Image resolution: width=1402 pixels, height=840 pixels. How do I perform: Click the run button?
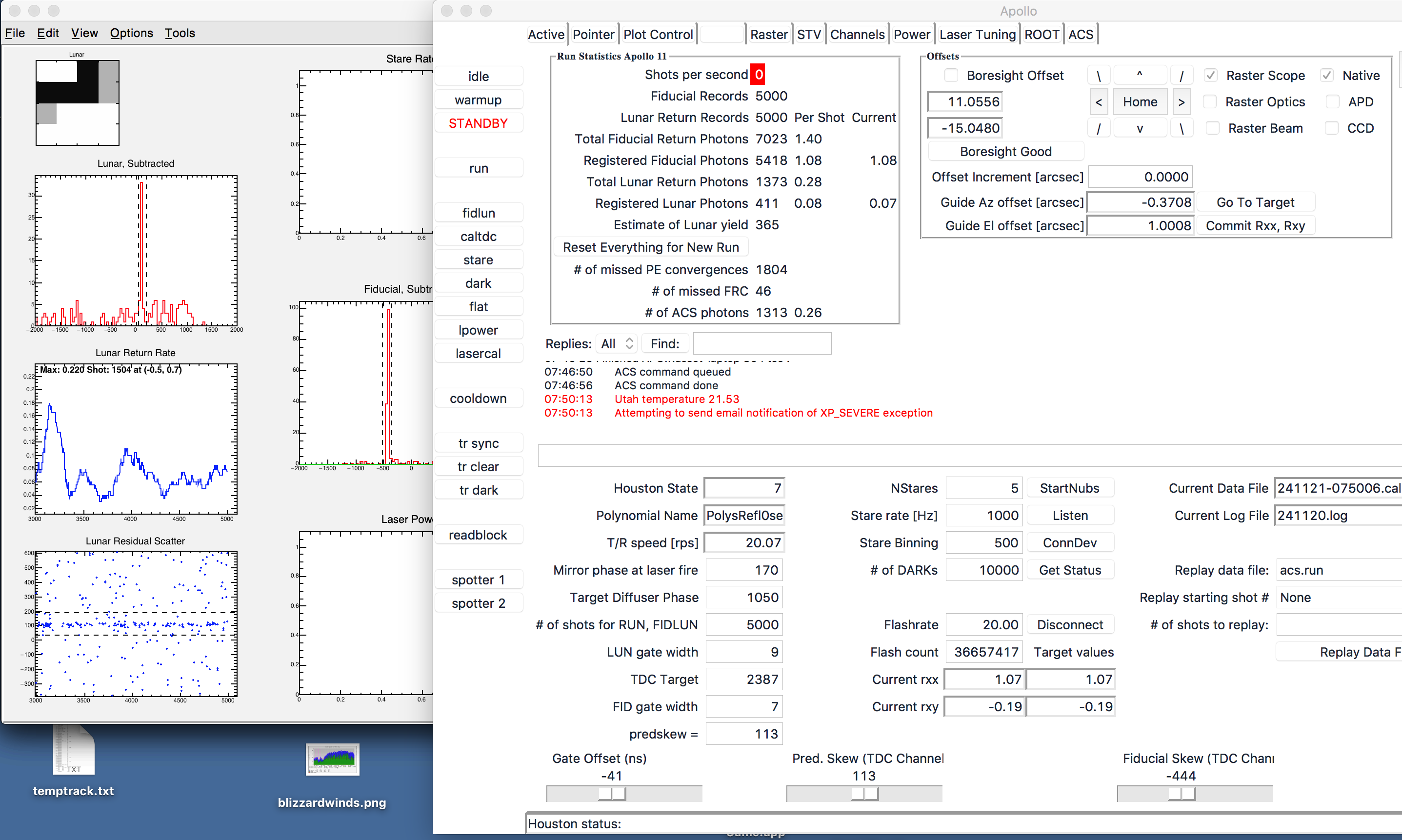[x=478, y=168]
